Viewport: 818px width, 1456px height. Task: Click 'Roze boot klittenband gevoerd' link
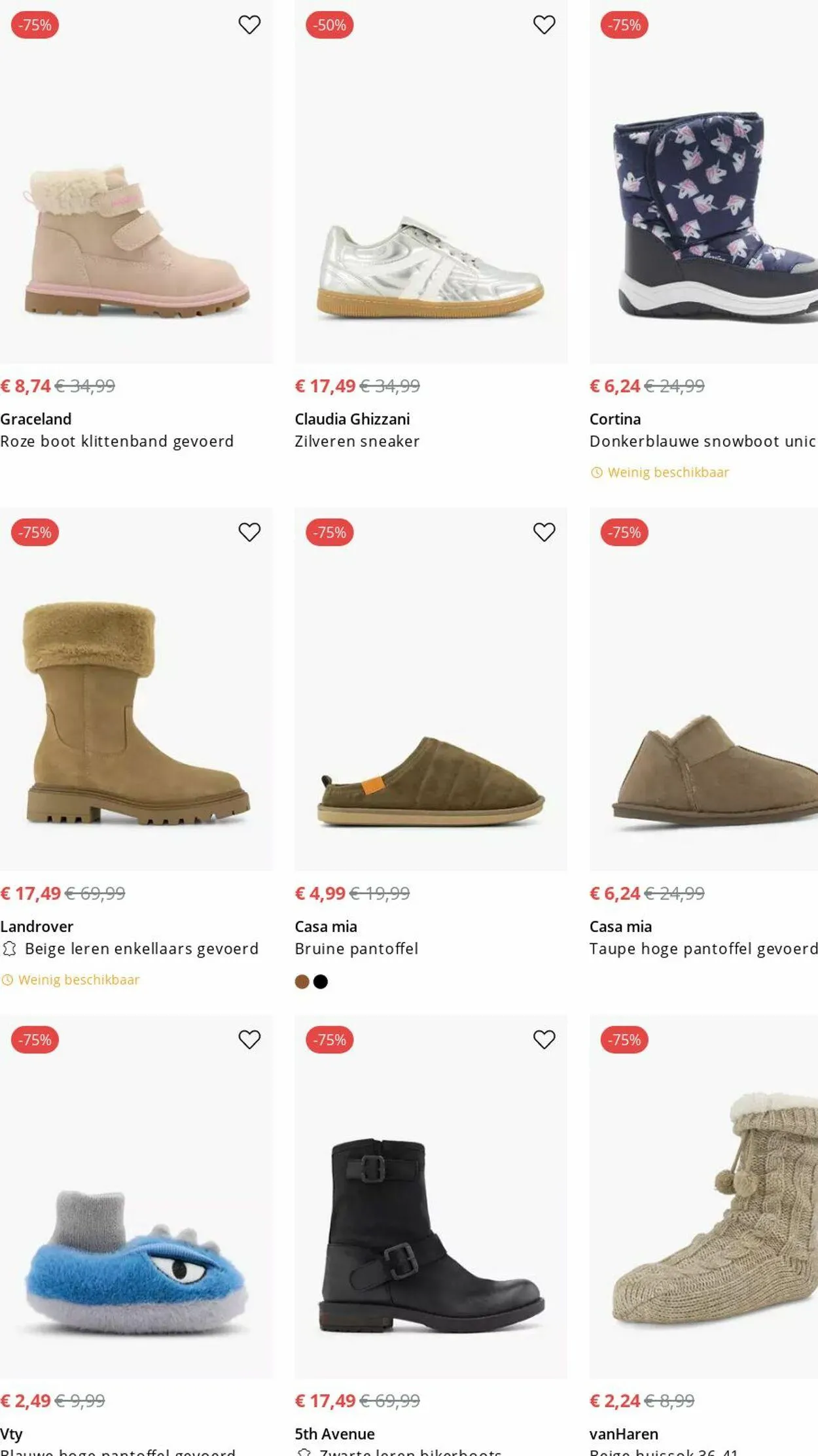coord(117,442)
